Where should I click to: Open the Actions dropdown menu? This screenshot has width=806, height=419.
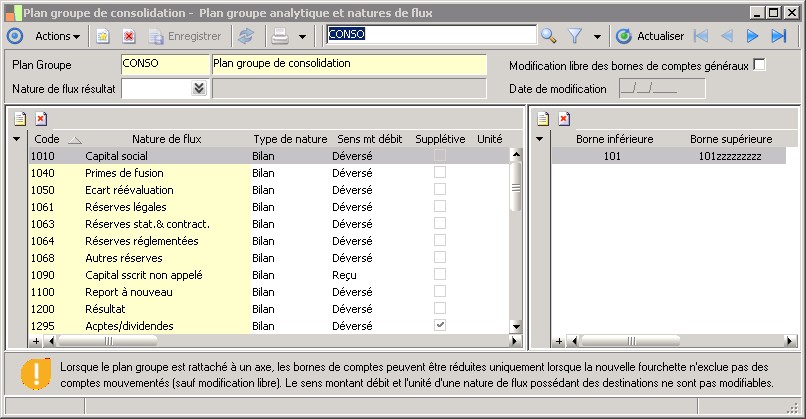point(59,36)
